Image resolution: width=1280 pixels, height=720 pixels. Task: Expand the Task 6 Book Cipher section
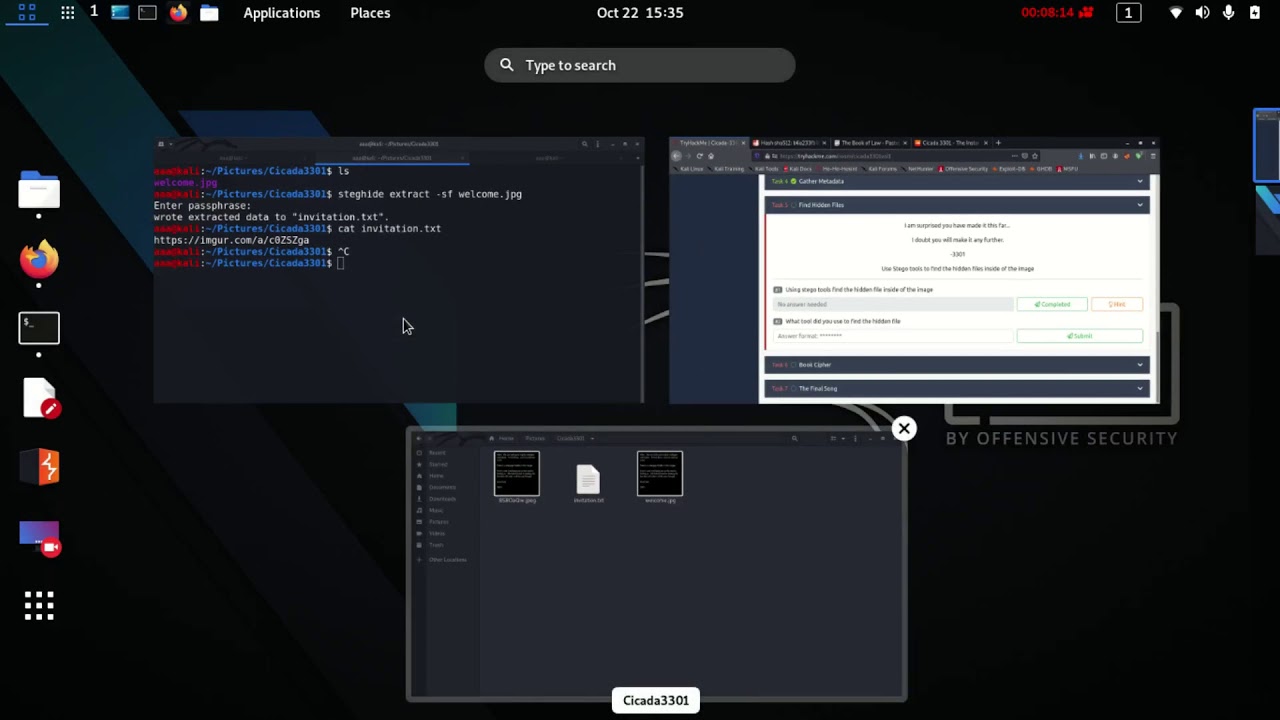[957, 364]
